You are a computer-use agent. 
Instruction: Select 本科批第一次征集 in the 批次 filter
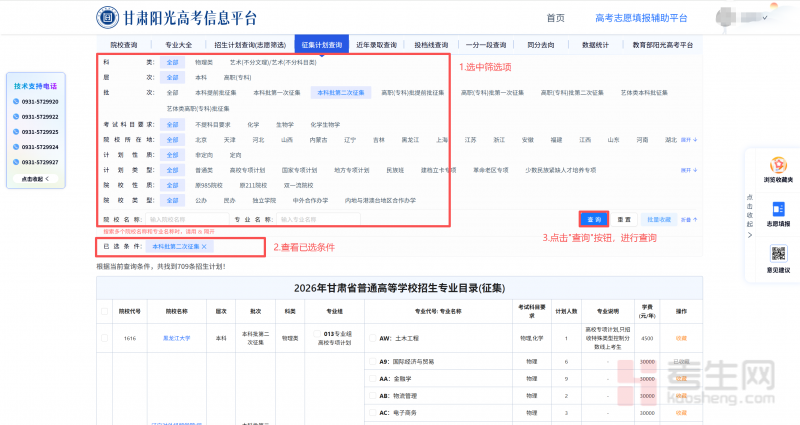point(277,93)
